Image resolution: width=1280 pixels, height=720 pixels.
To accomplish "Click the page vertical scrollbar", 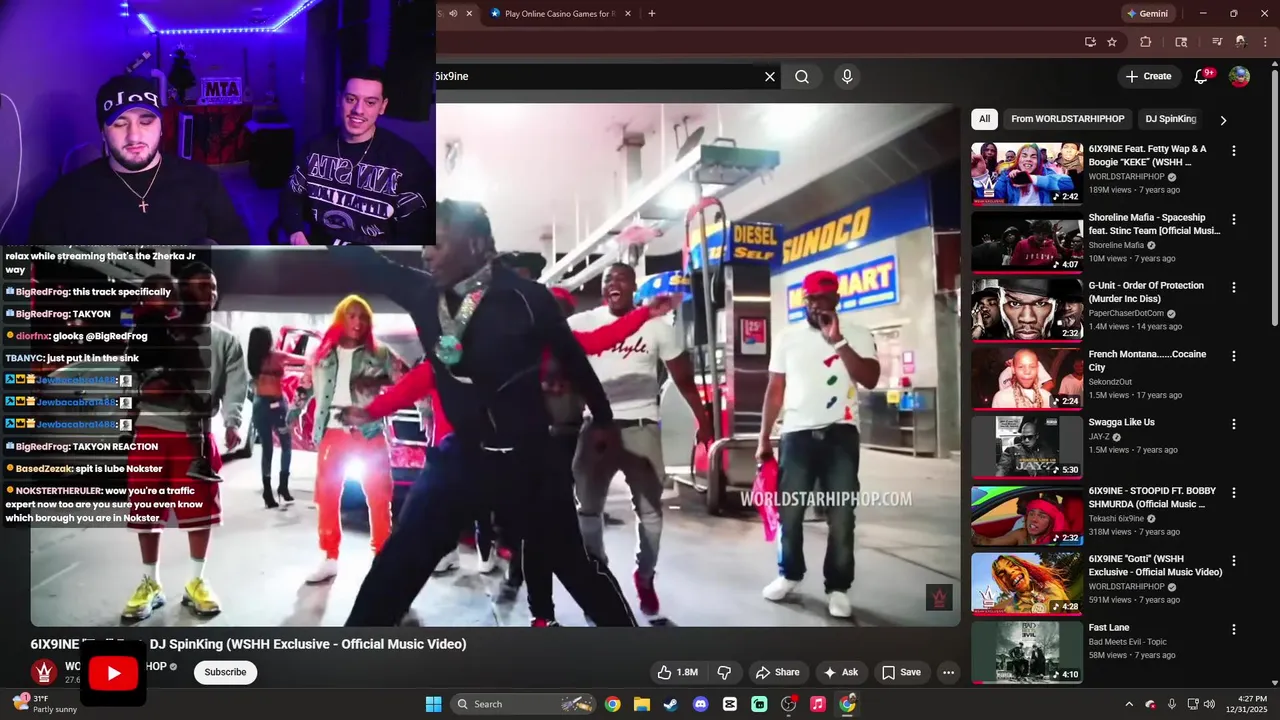I will click(1274, 195).
